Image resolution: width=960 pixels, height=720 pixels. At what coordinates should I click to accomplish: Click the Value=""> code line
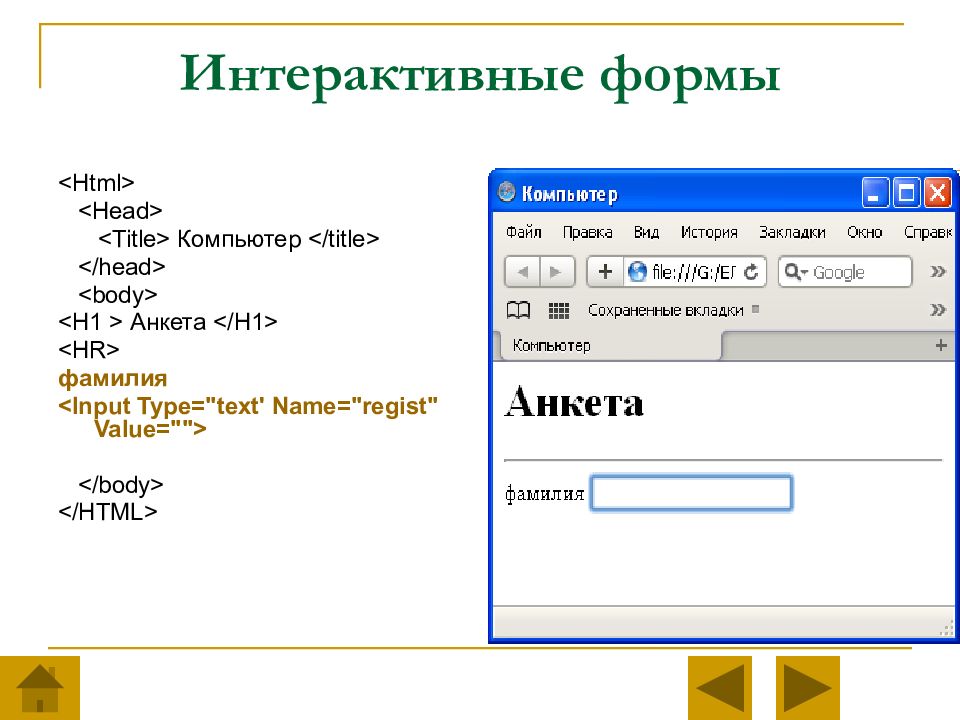(151, 429)
